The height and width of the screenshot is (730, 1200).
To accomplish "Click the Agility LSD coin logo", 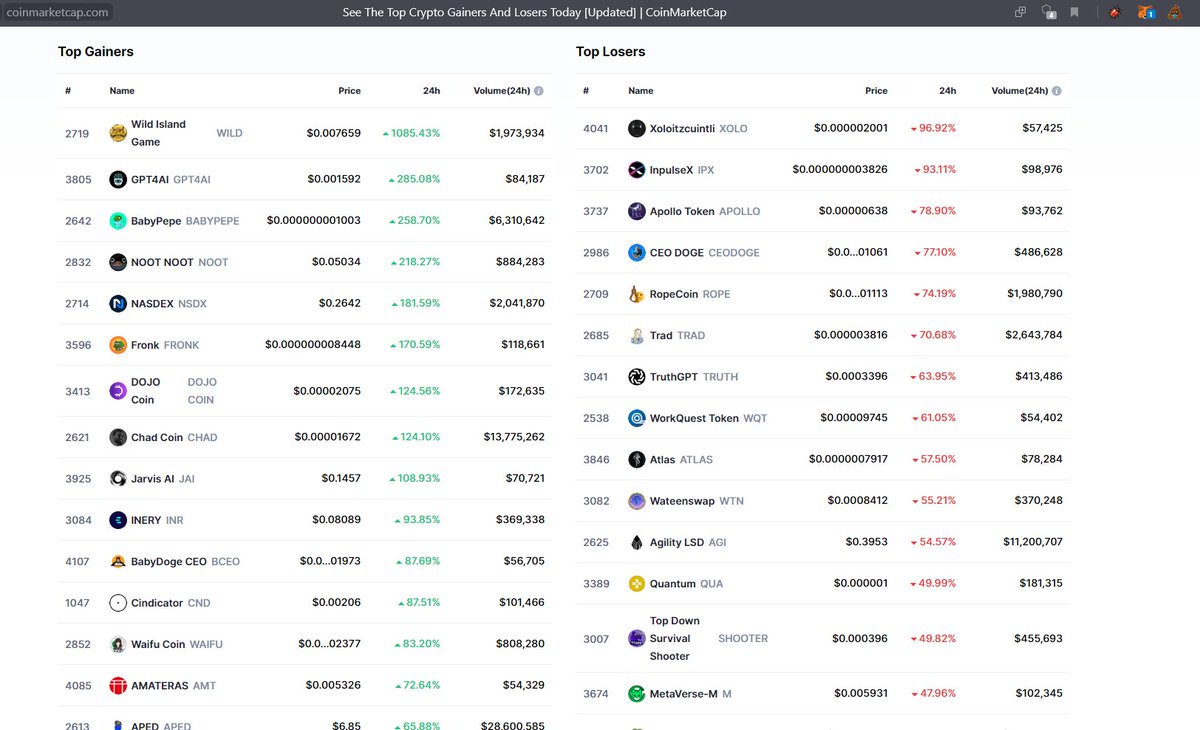I will [637, 542].
